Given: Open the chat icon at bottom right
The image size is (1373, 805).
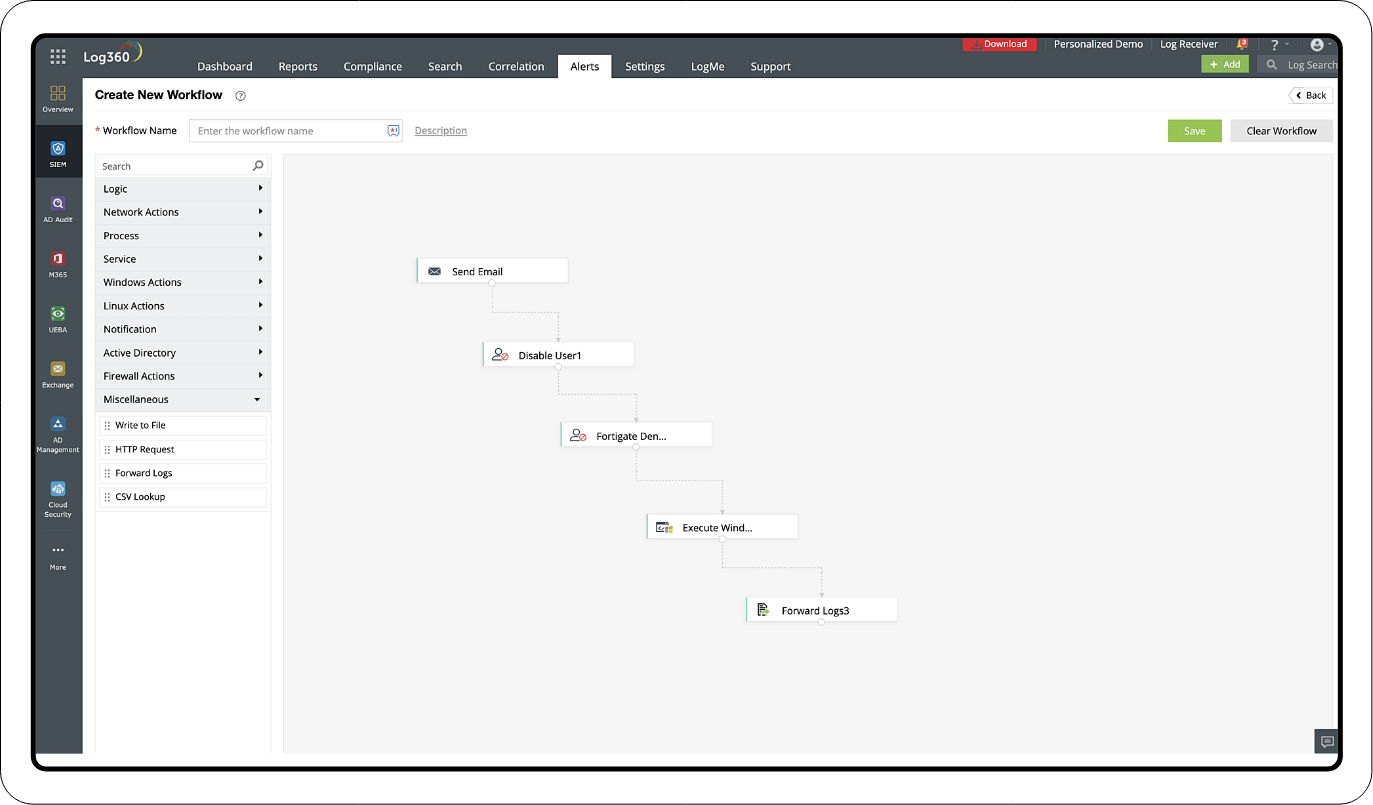Looking at the screenshot, I should (x=1327, y=741).
